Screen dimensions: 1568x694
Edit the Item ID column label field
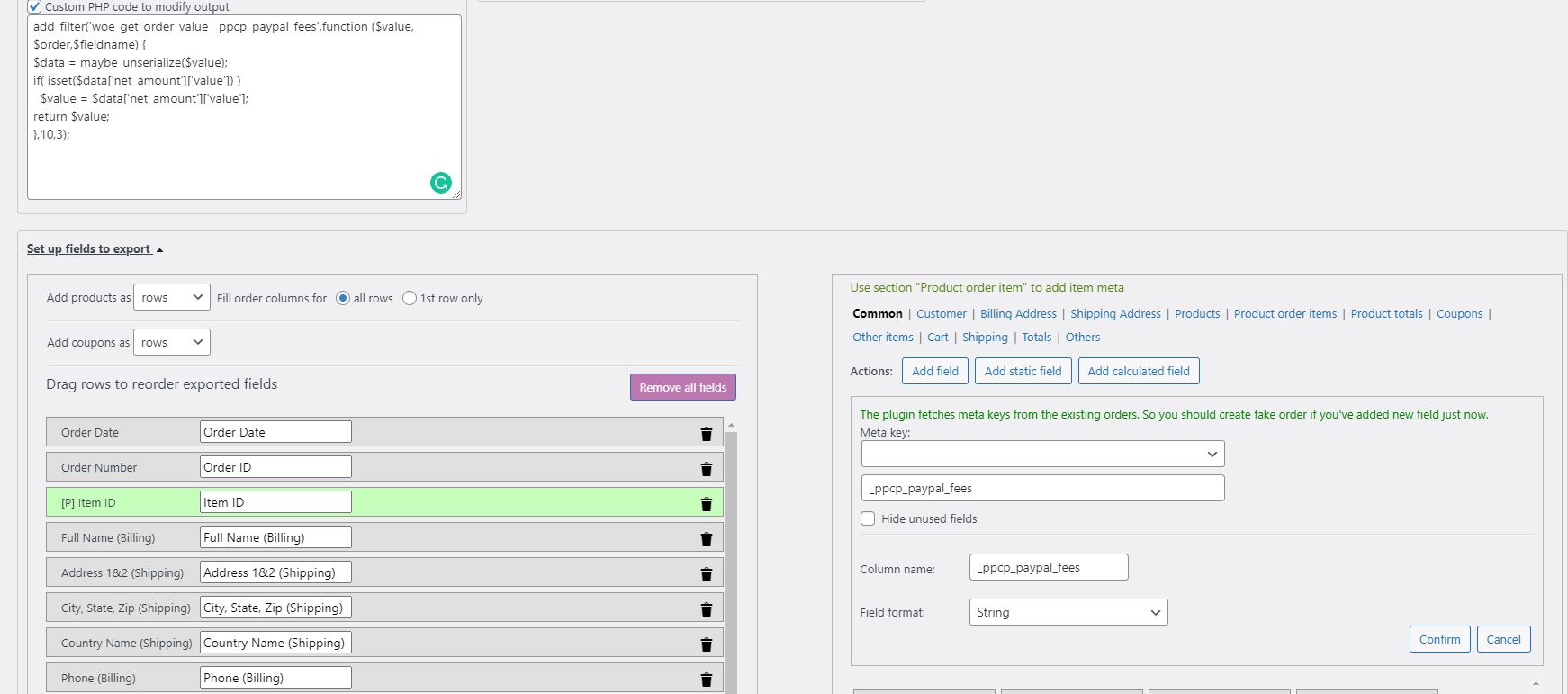click(275, 502)
